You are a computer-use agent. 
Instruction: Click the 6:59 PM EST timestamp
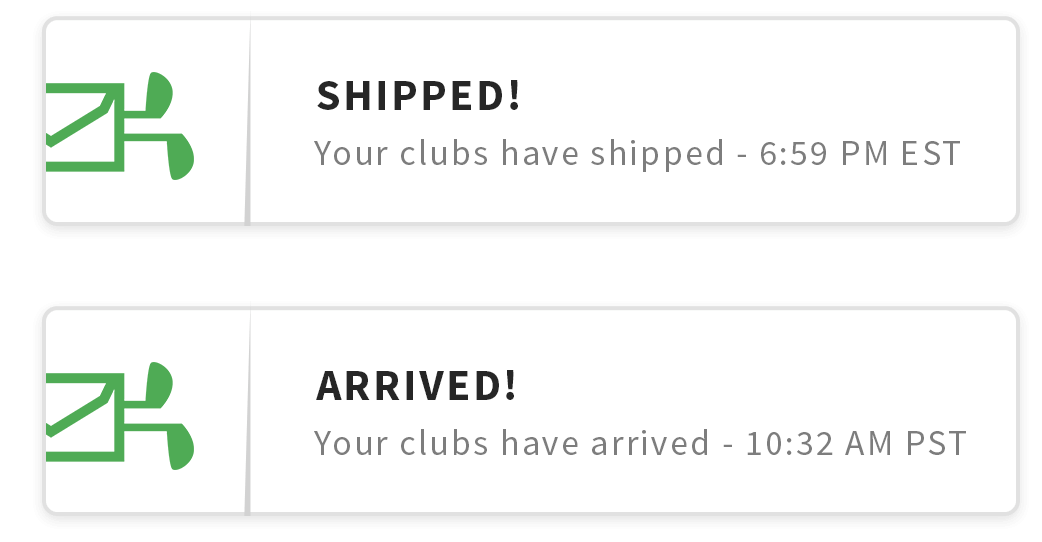(860, 153)
